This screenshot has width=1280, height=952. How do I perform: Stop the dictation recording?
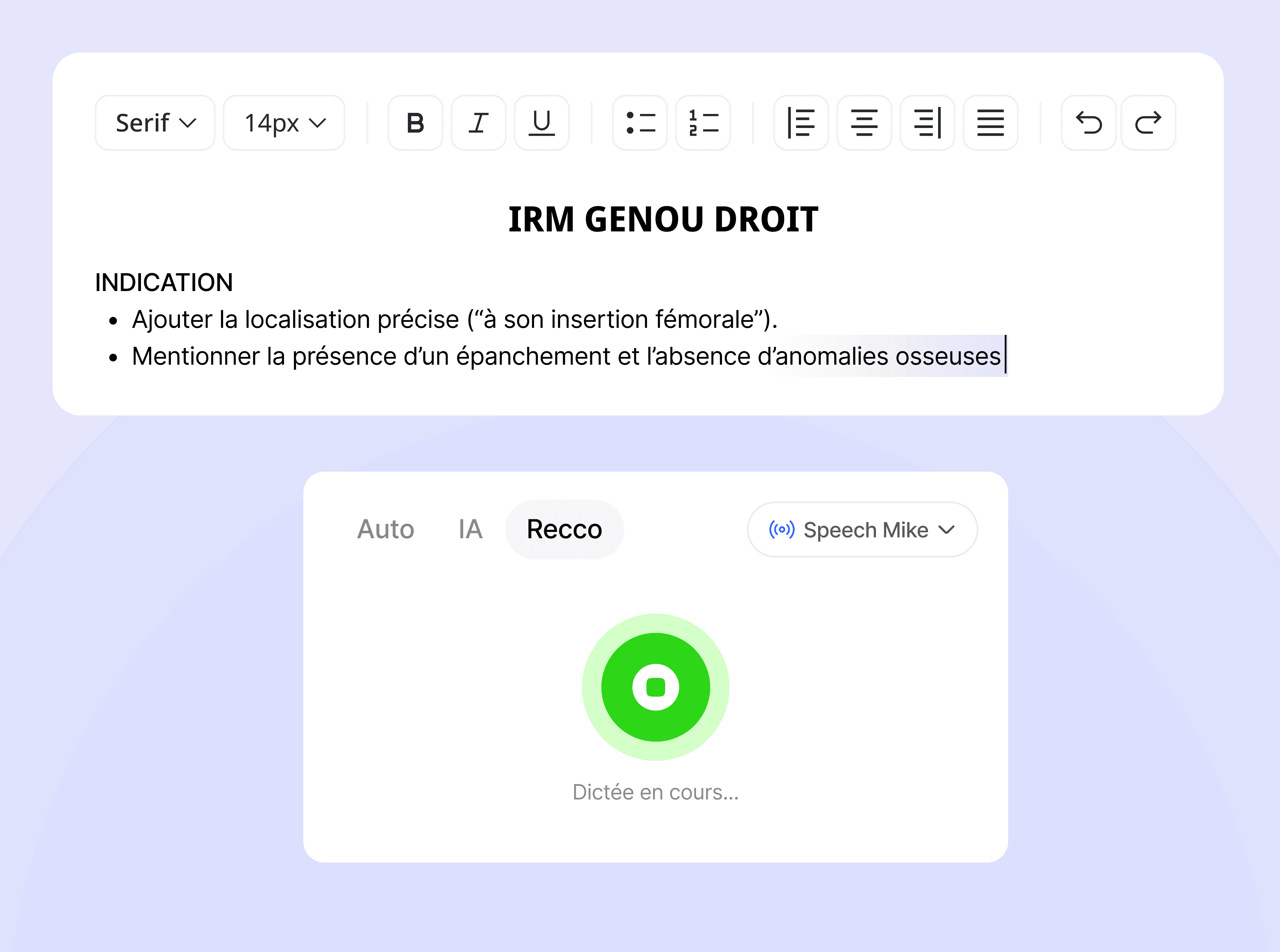[x=655, y=687]
